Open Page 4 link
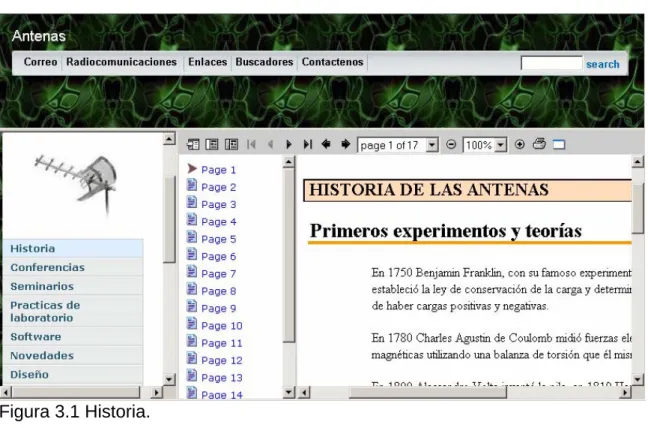 point(219,222)
